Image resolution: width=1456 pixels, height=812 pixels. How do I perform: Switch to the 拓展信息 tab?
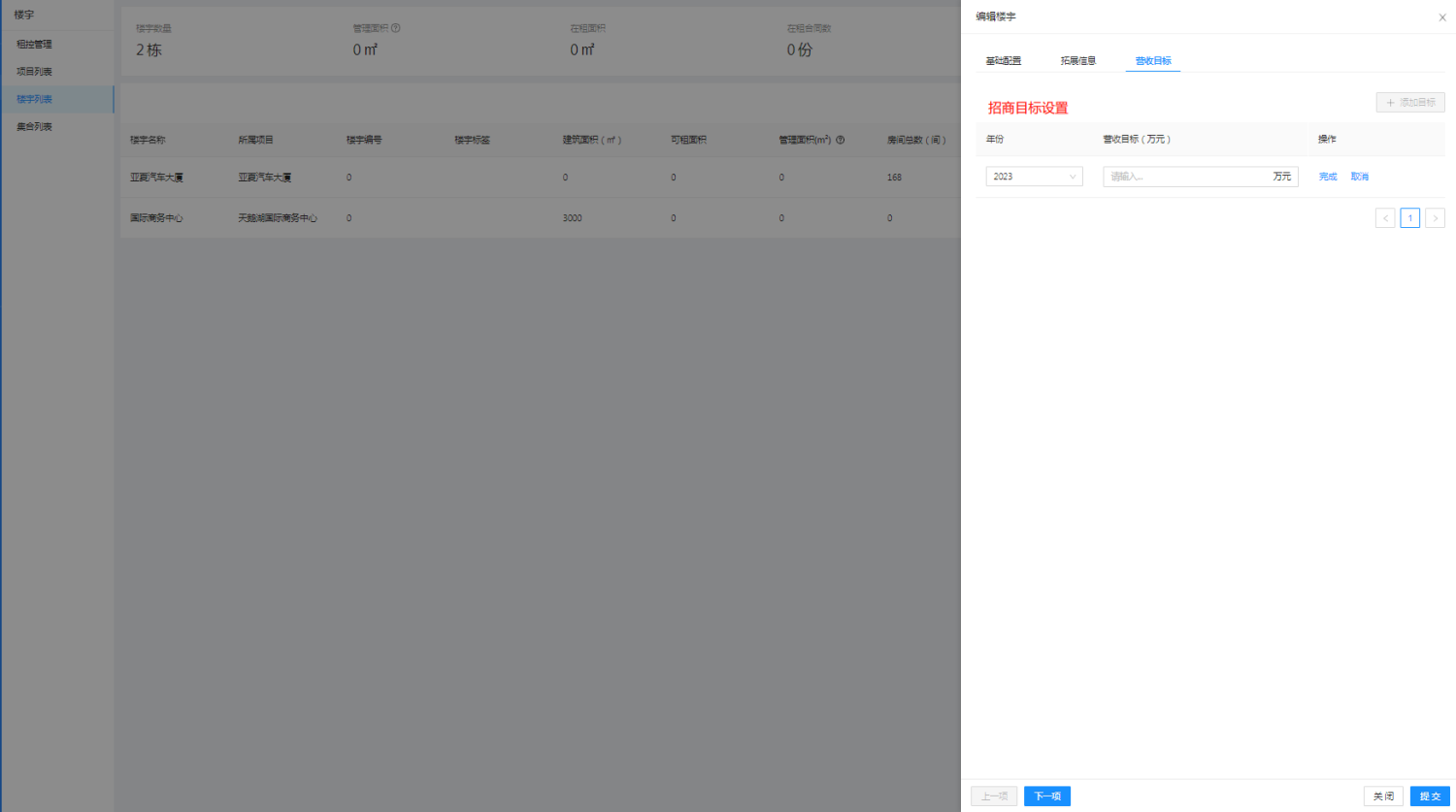1077,61
